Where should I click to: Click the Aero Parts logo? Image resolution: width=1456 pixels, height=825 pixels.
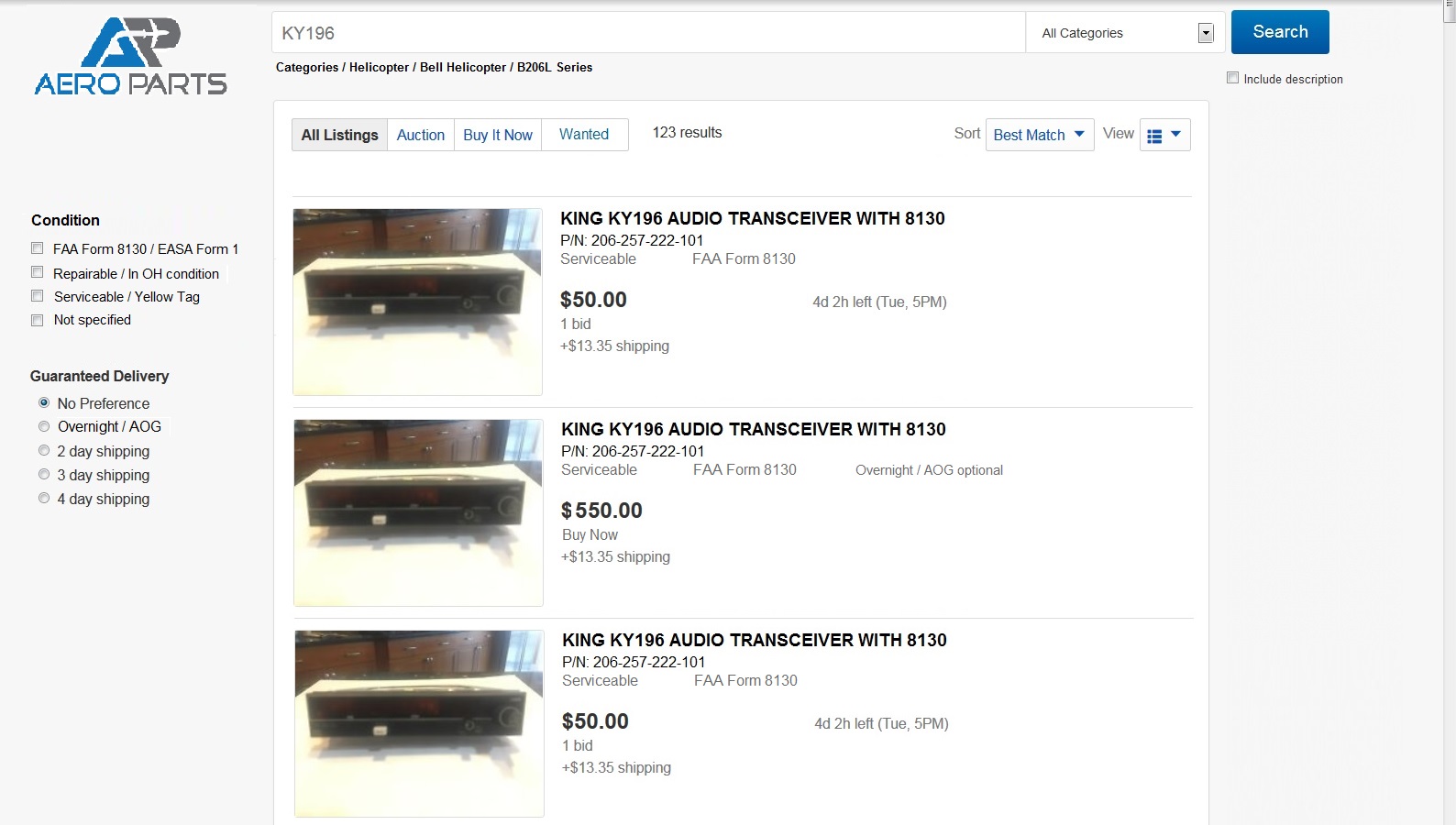[x=130, y=56]
